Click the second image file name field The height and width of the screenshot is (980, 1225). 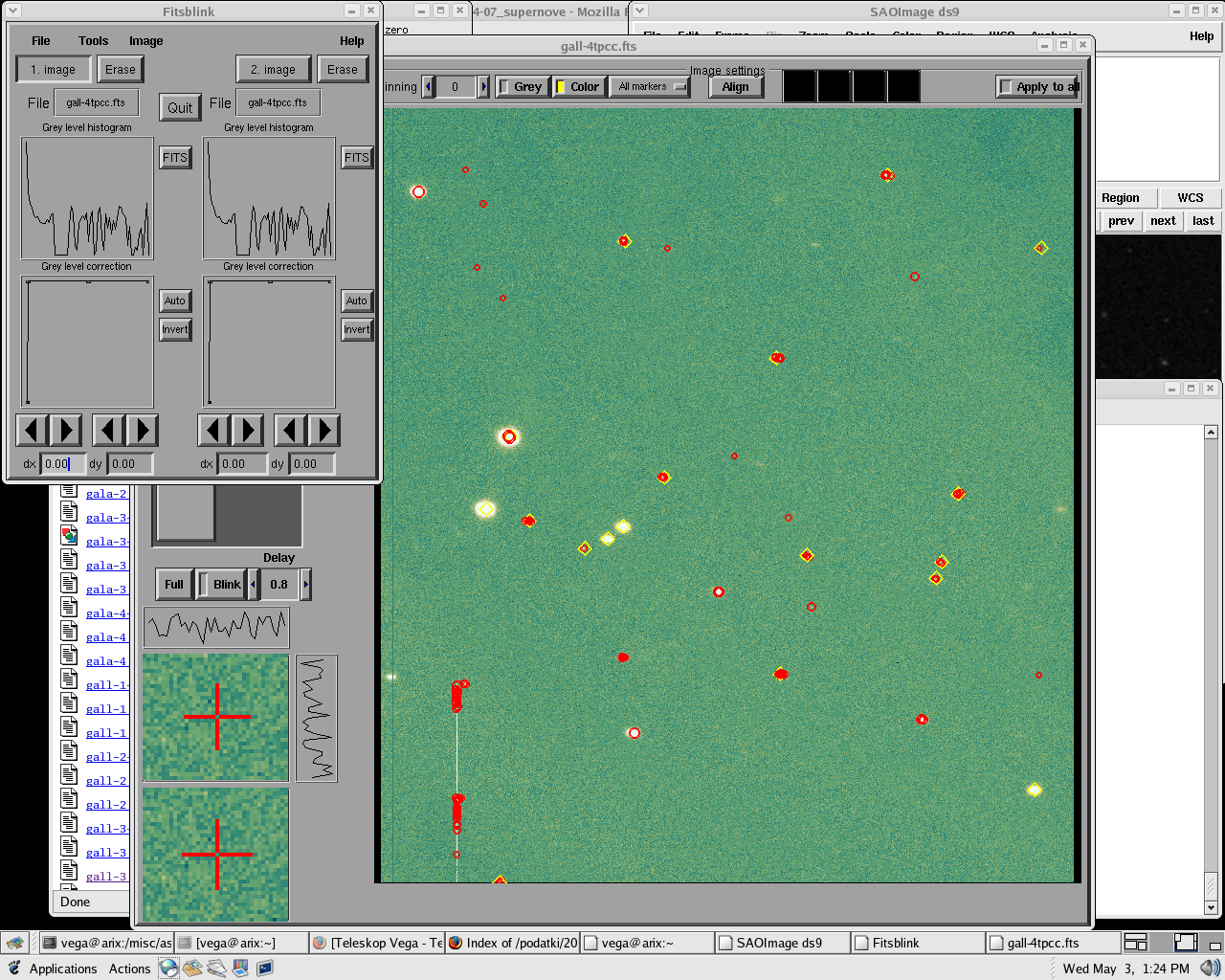(278, 102)
